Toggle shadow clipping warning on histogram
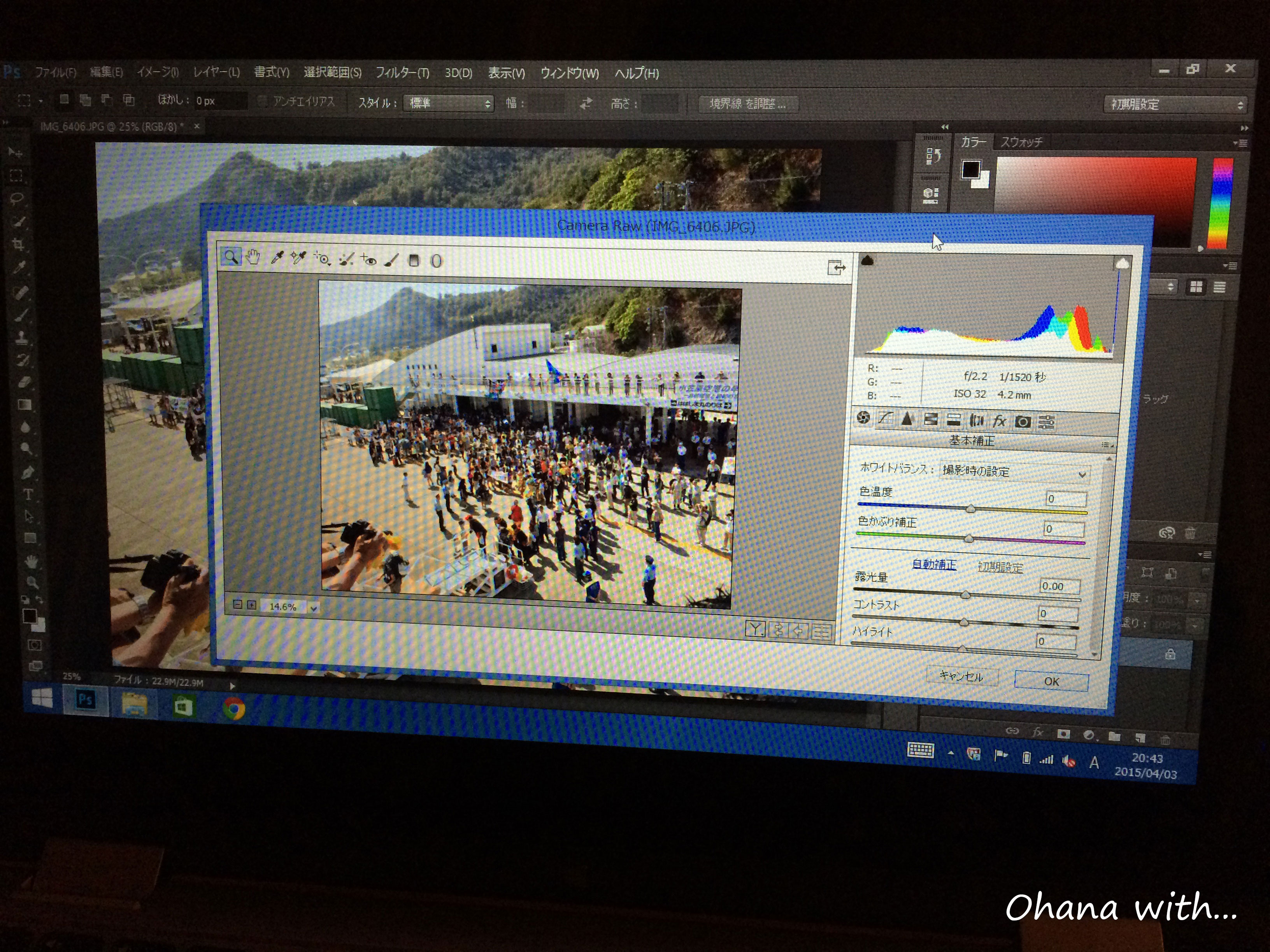Image resolution: width=1270 pixels, height=952 pixels. point(868,261)
